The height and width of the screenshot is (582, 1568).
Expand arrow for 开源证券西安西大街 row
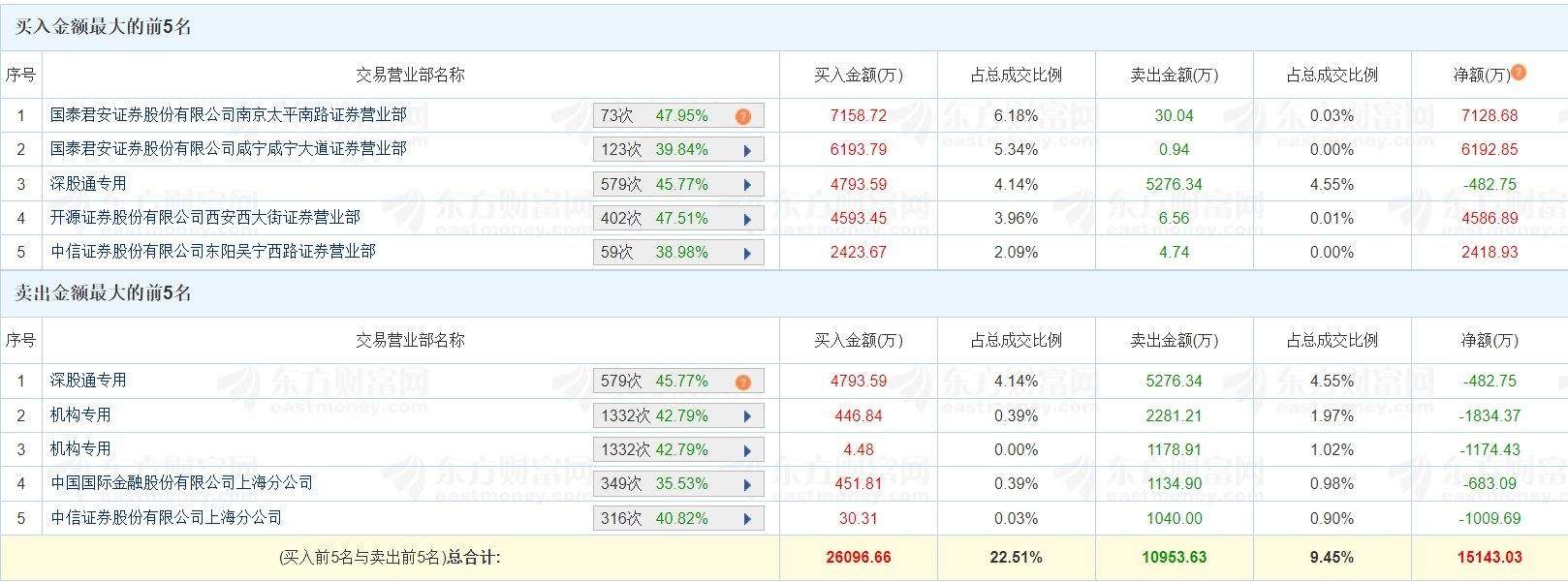tap(747, 219)
